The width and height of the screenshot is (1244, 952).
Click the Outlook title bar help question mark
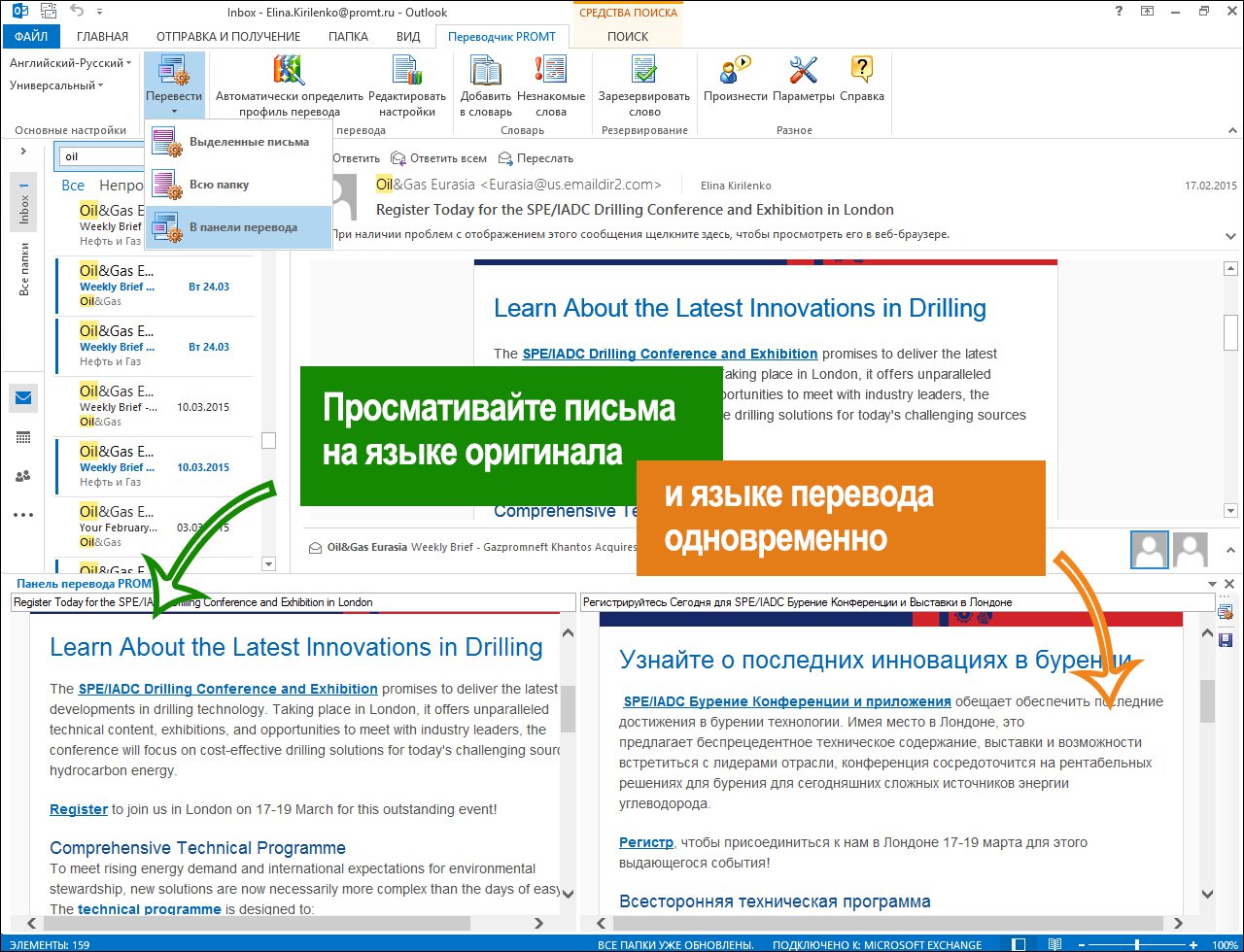[x=1120, y=12]
